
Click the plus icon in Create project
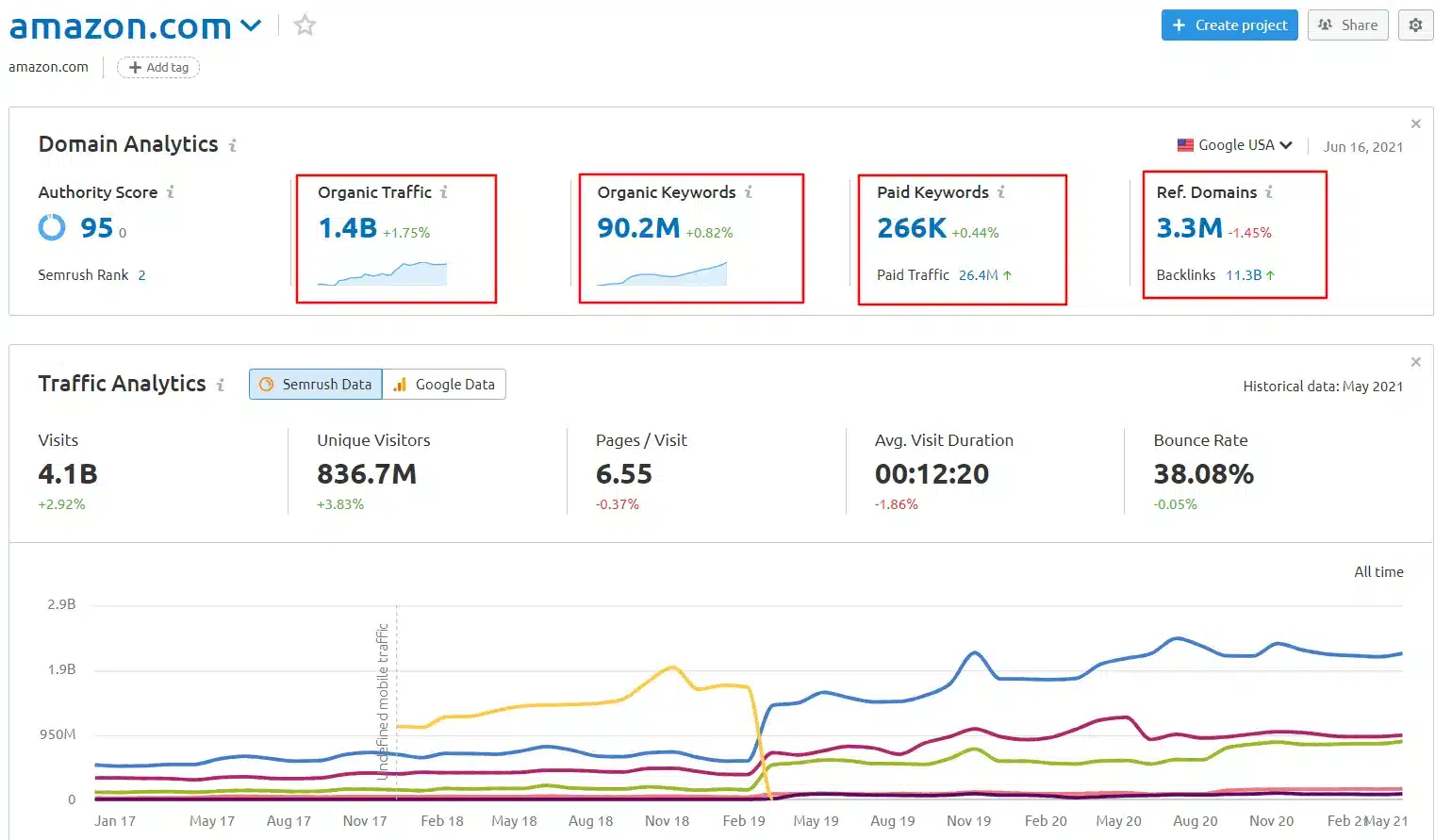tap(1179, 25)
